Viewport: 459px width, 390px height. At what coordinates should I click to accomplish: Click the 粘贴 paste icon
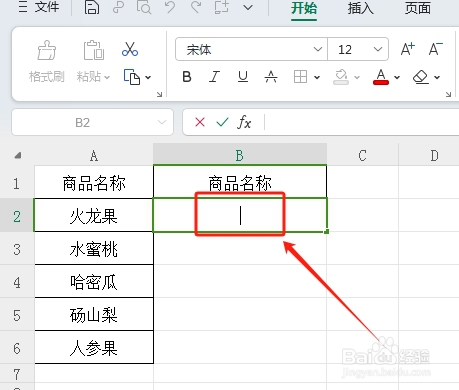click(x=93, y=51)
